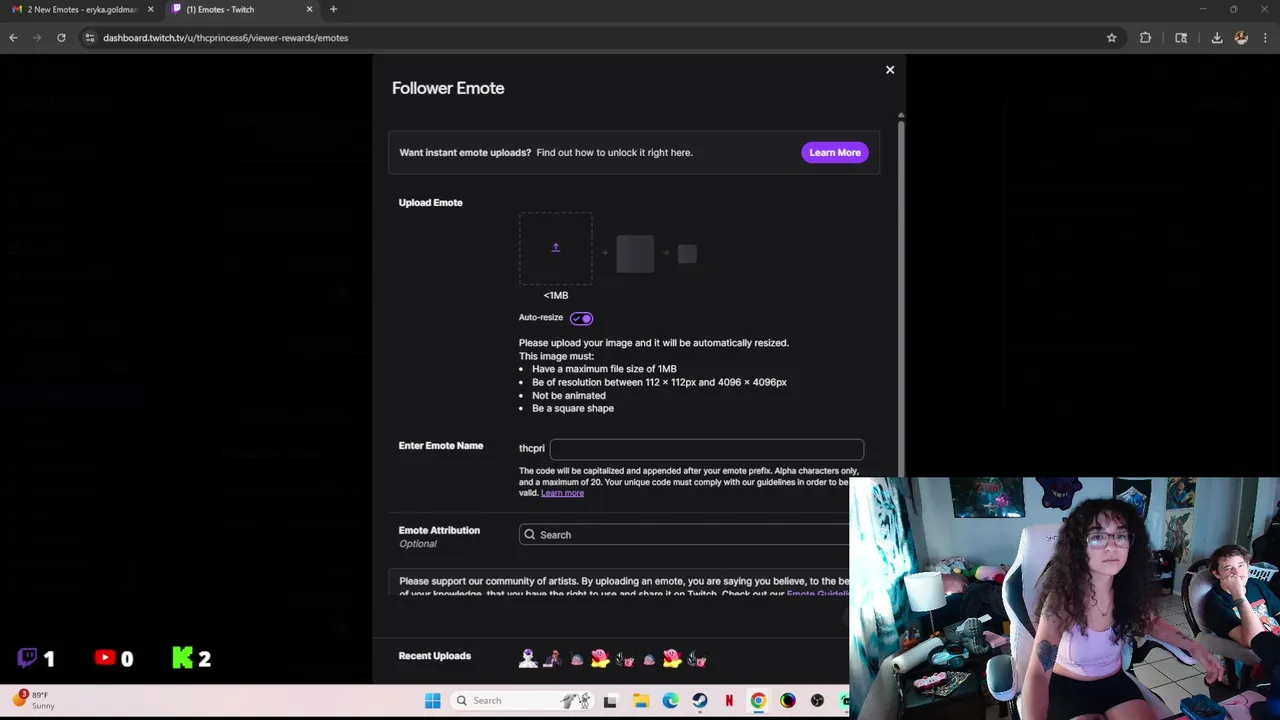Click the Chrome taskbar icon
Screen dimensions: 1280x720
[758, 700]
